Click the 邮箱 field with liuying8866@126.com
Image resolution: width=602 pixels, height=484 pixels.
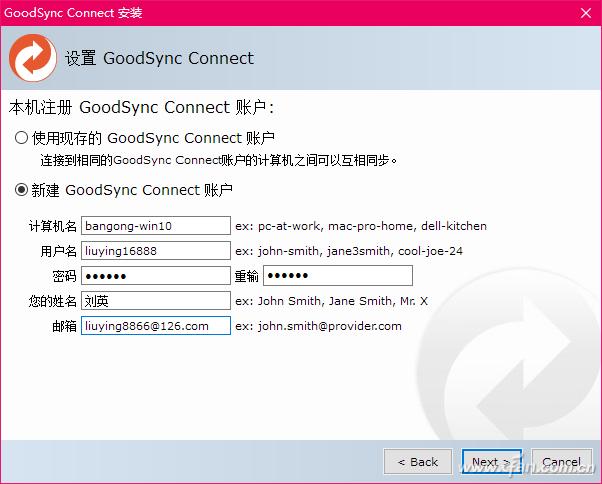tap(156, 326)
